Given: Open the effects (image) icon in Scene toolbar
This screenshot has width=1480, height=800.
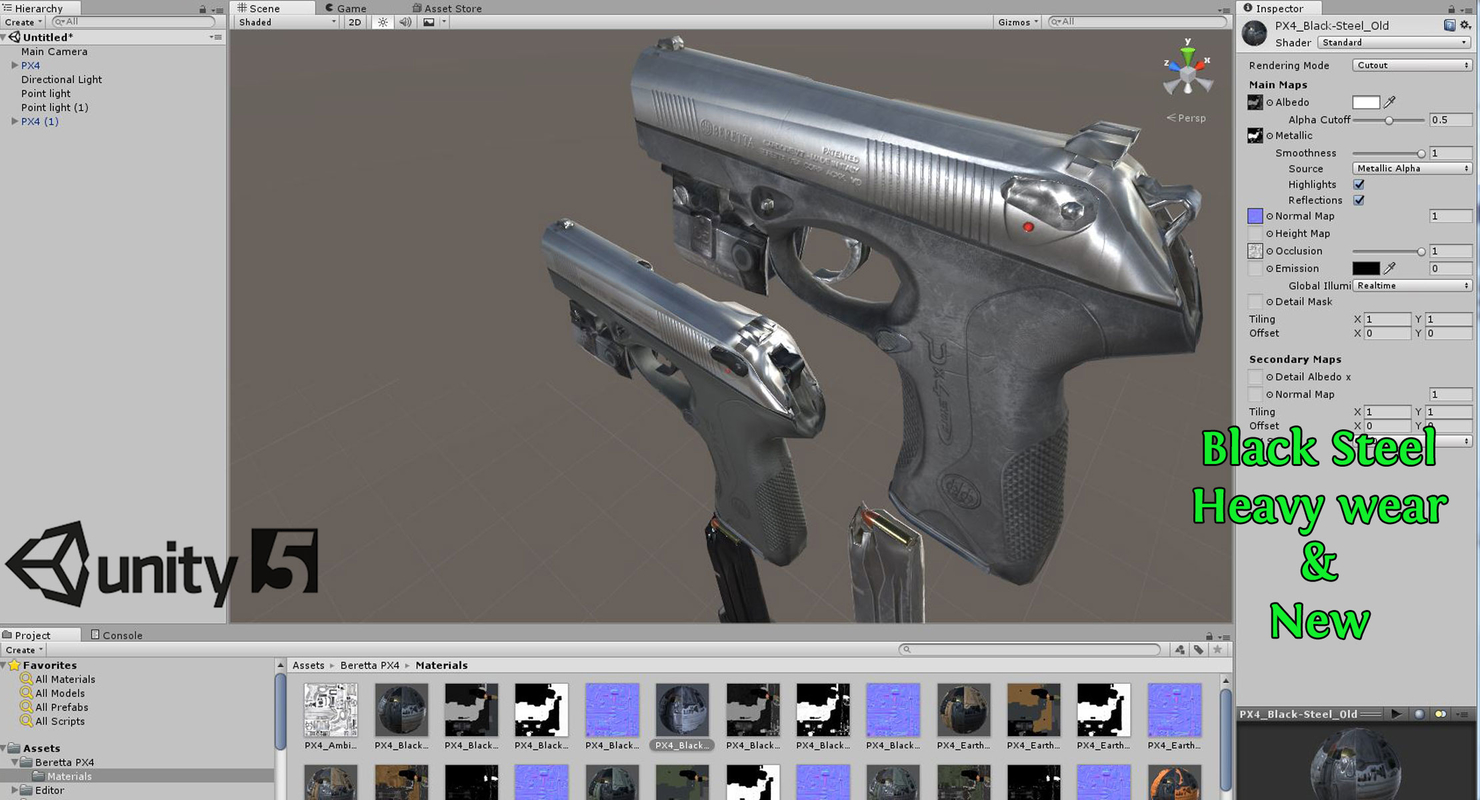Looking at the screenshot, I should 428,21.
